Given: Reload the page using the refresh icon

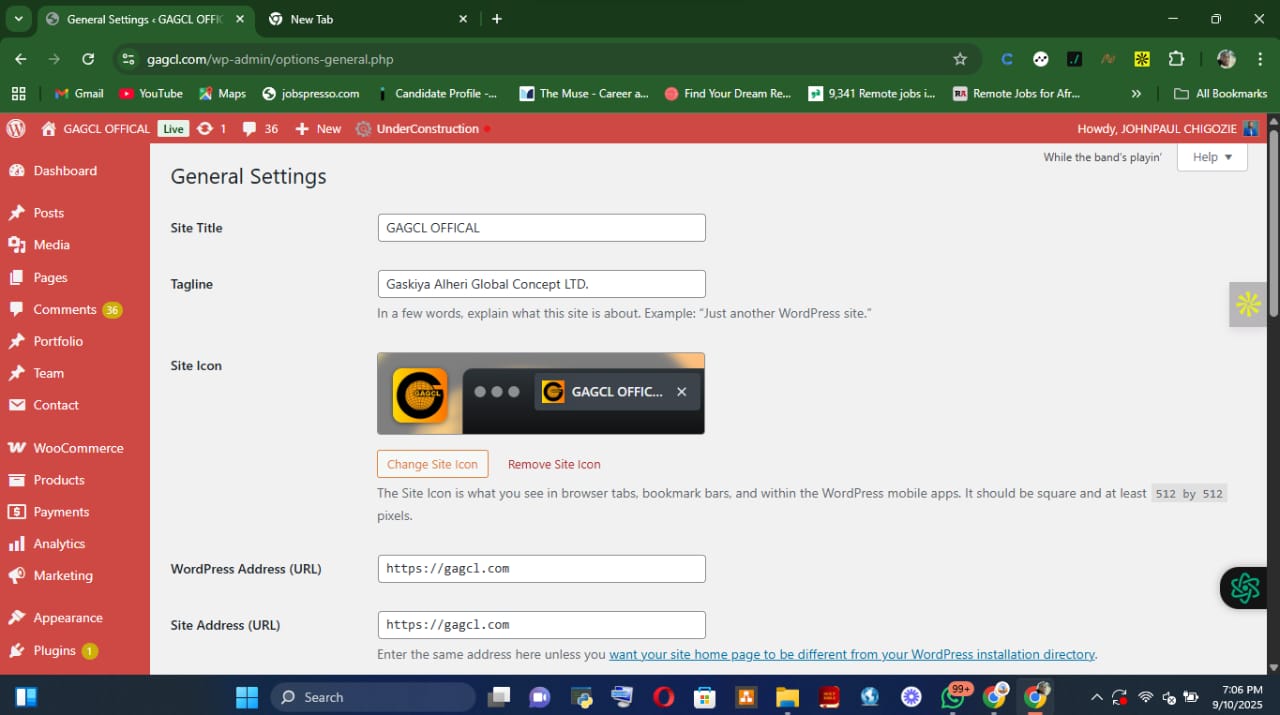Looking at the screenshot, I should 88,59.
